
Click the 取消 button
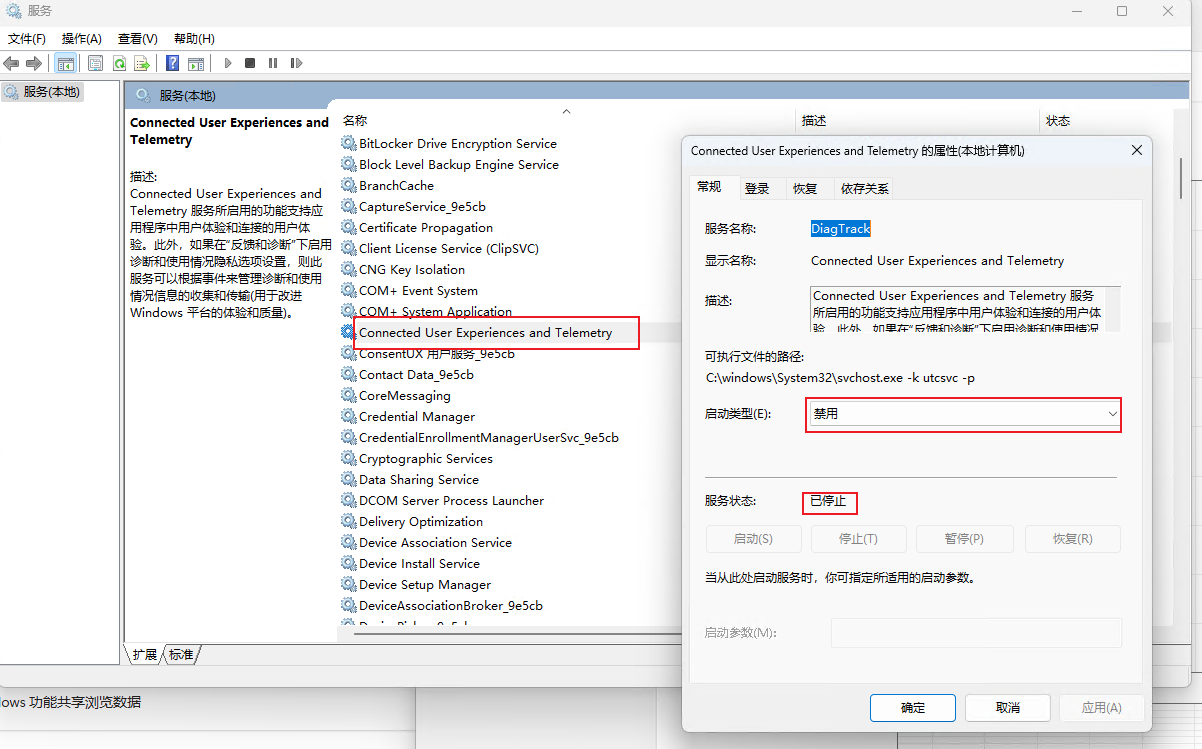tap(1007, 708)
